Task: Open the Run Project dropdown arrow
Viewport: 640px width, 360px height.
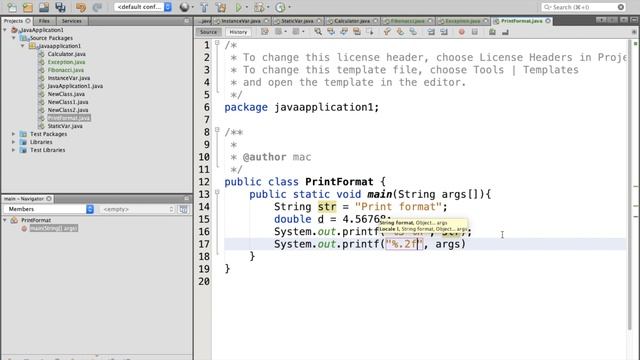Action: coord(247,7)
